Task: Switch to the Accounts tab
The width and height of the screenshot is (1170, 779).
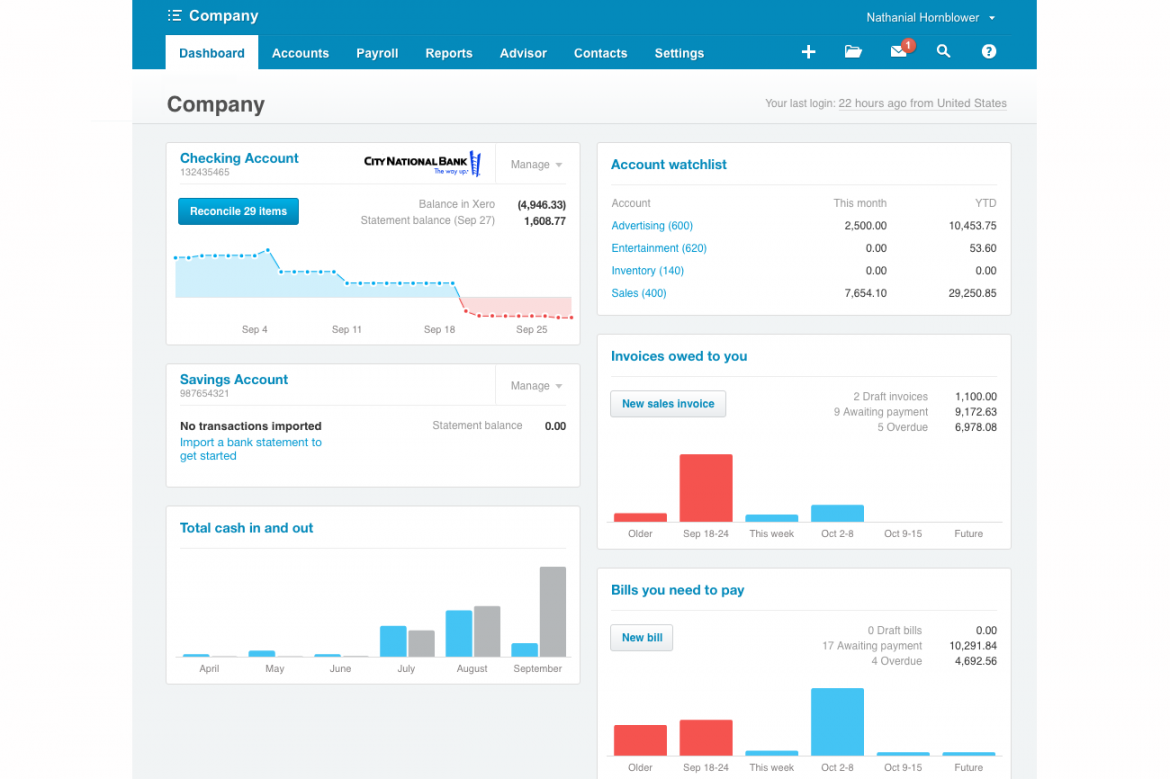Action: click(300, 53)
